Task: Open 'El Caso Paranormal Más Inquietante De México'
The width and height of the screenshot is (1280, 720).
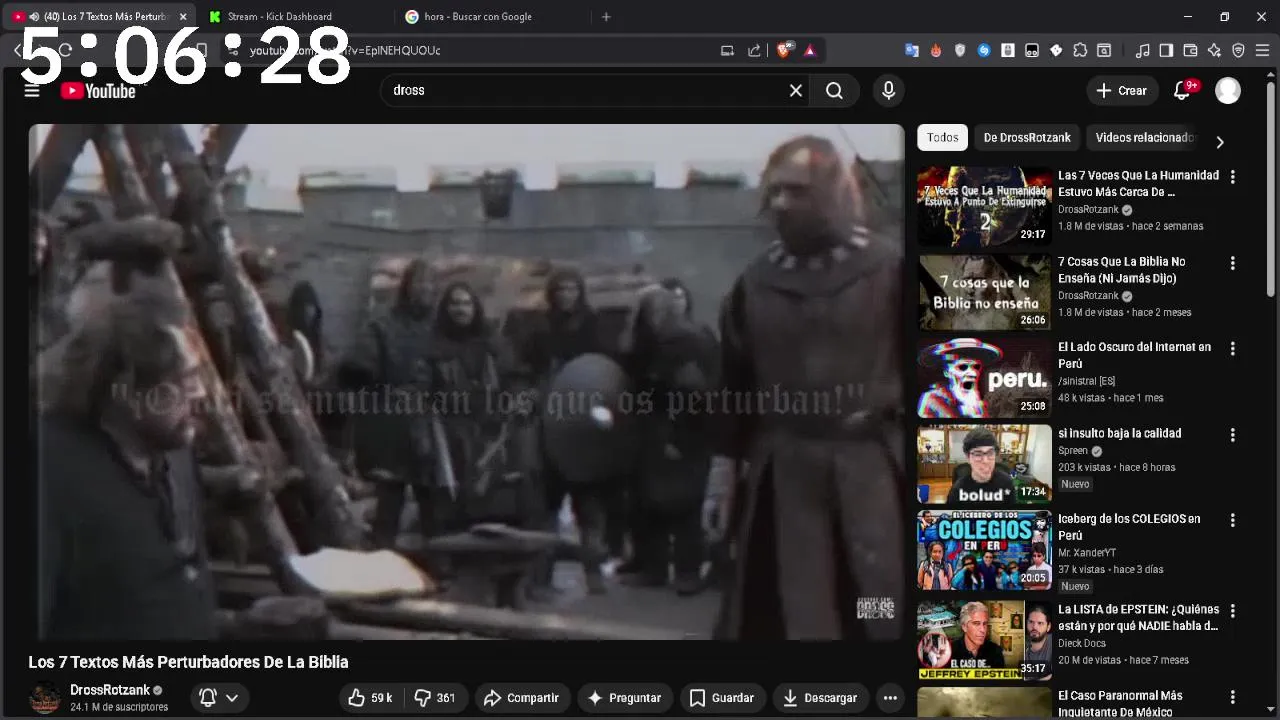Action: tap(1120, 703)
